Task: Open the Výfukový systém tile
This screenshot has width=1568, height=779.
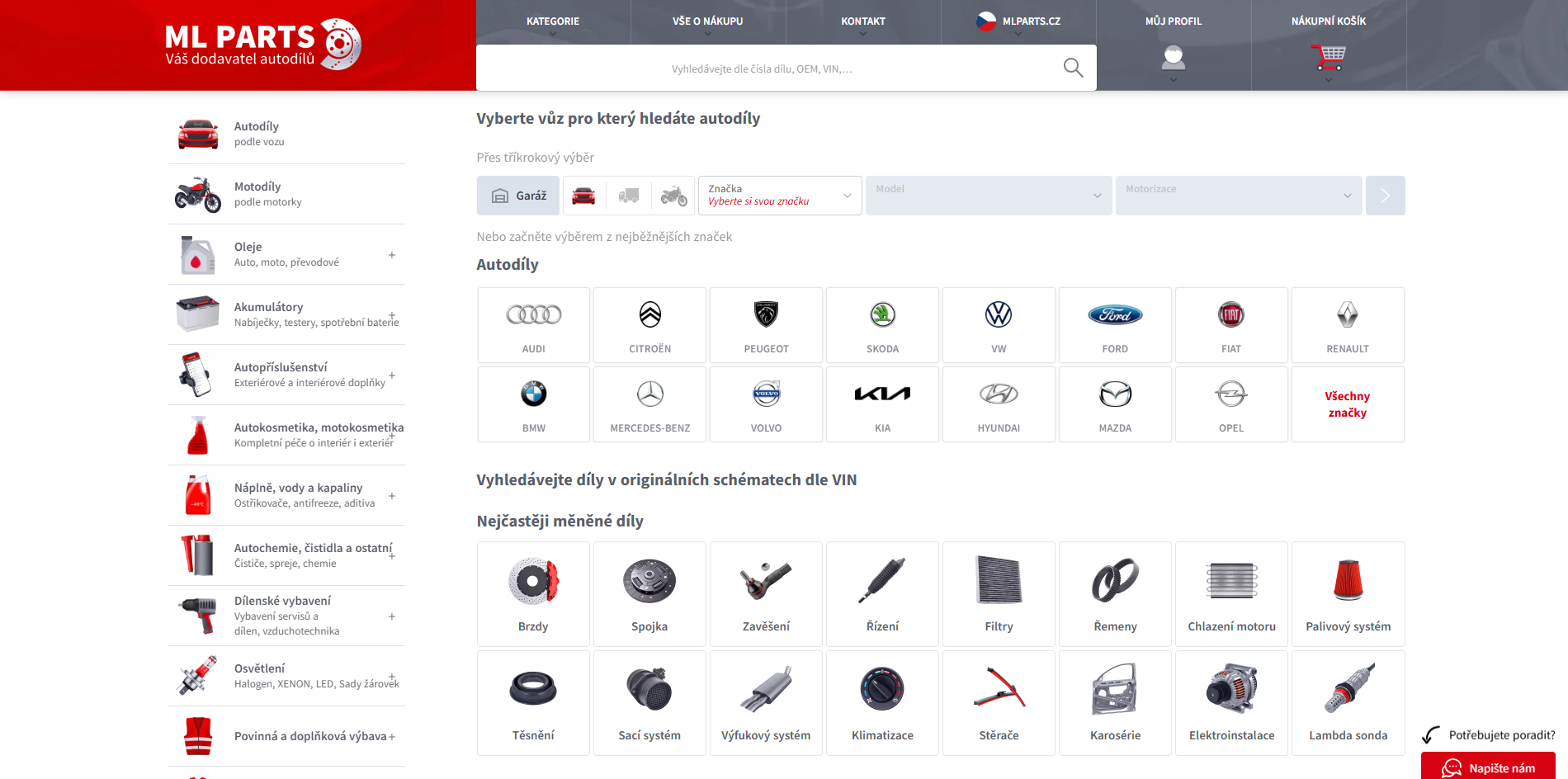Action: click(x=767, y=703)
